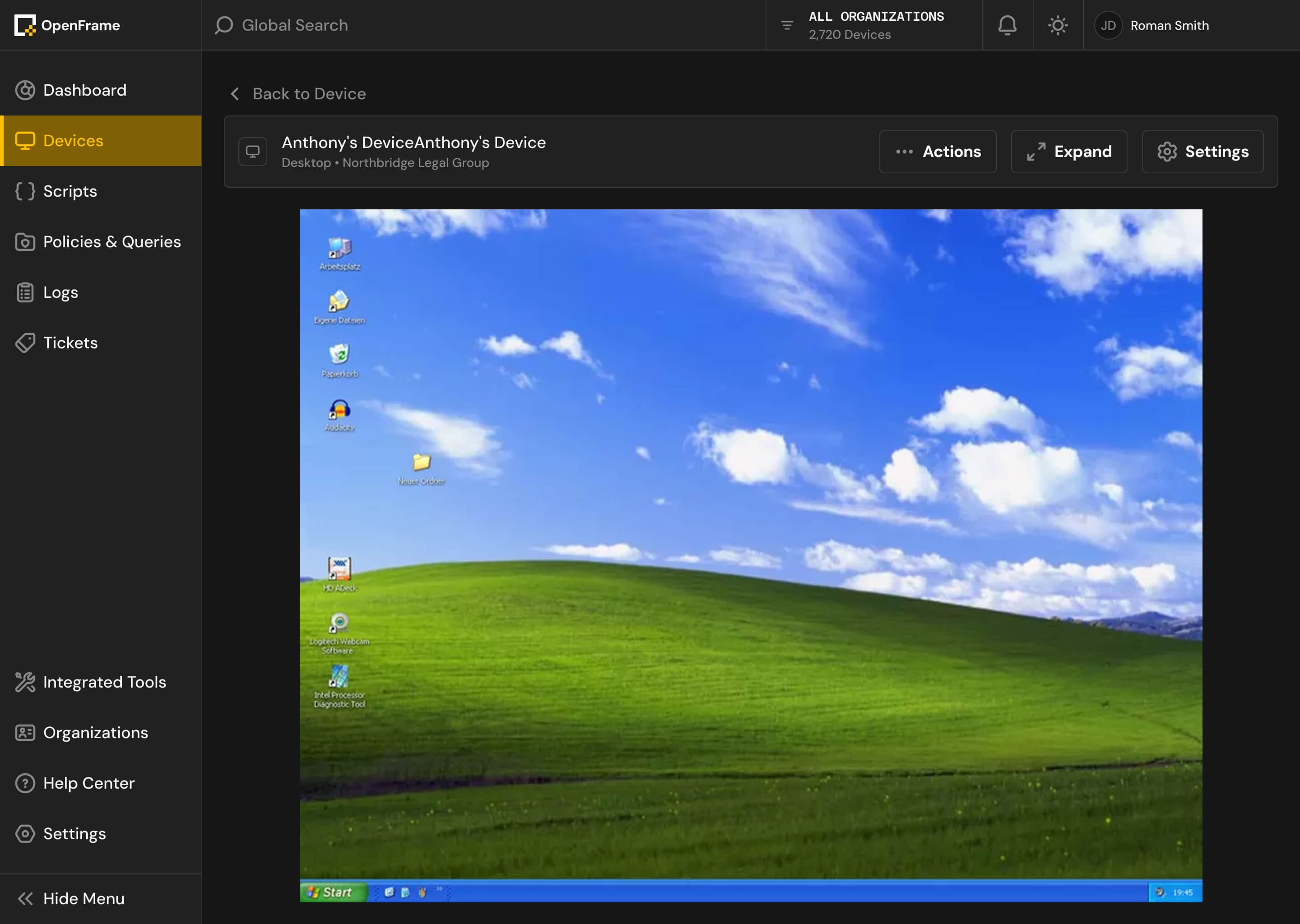1300x924 pixels.
Task: Select Devices in sidebar
Action: (101, 140)
